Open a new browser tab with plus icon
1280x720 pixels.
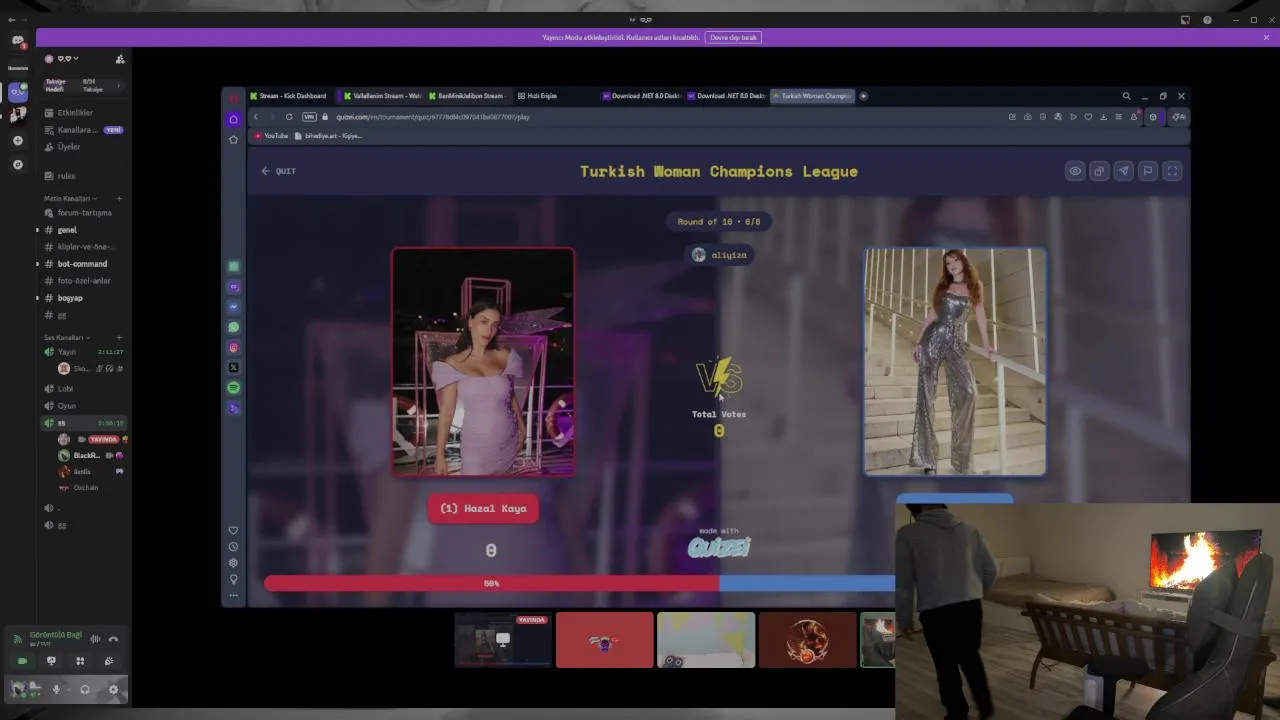[863, 96]
